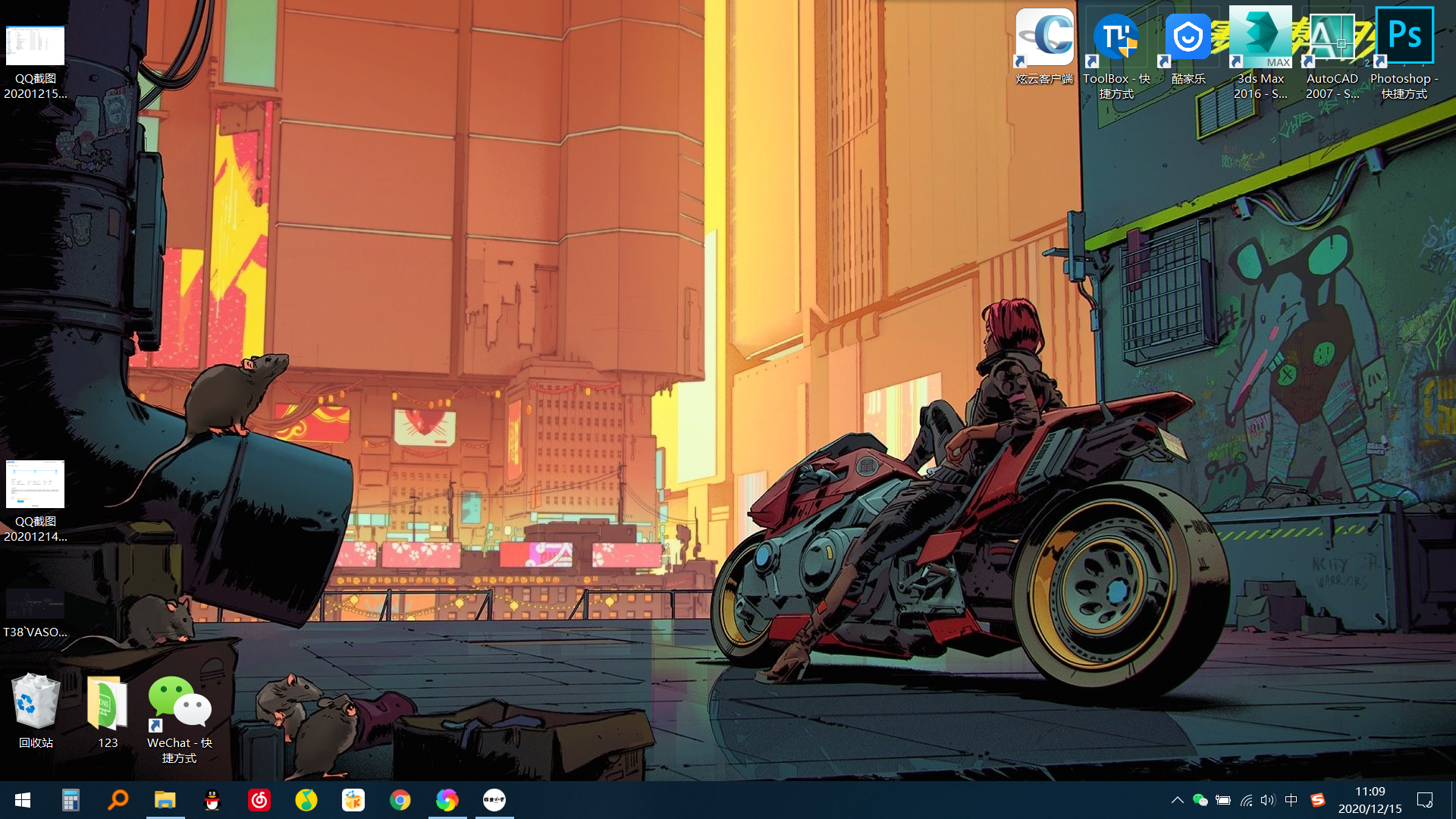Open WeChat from the system tray
The image size is (1456, 819).
pyautogui.click(x=1200, y=800)
